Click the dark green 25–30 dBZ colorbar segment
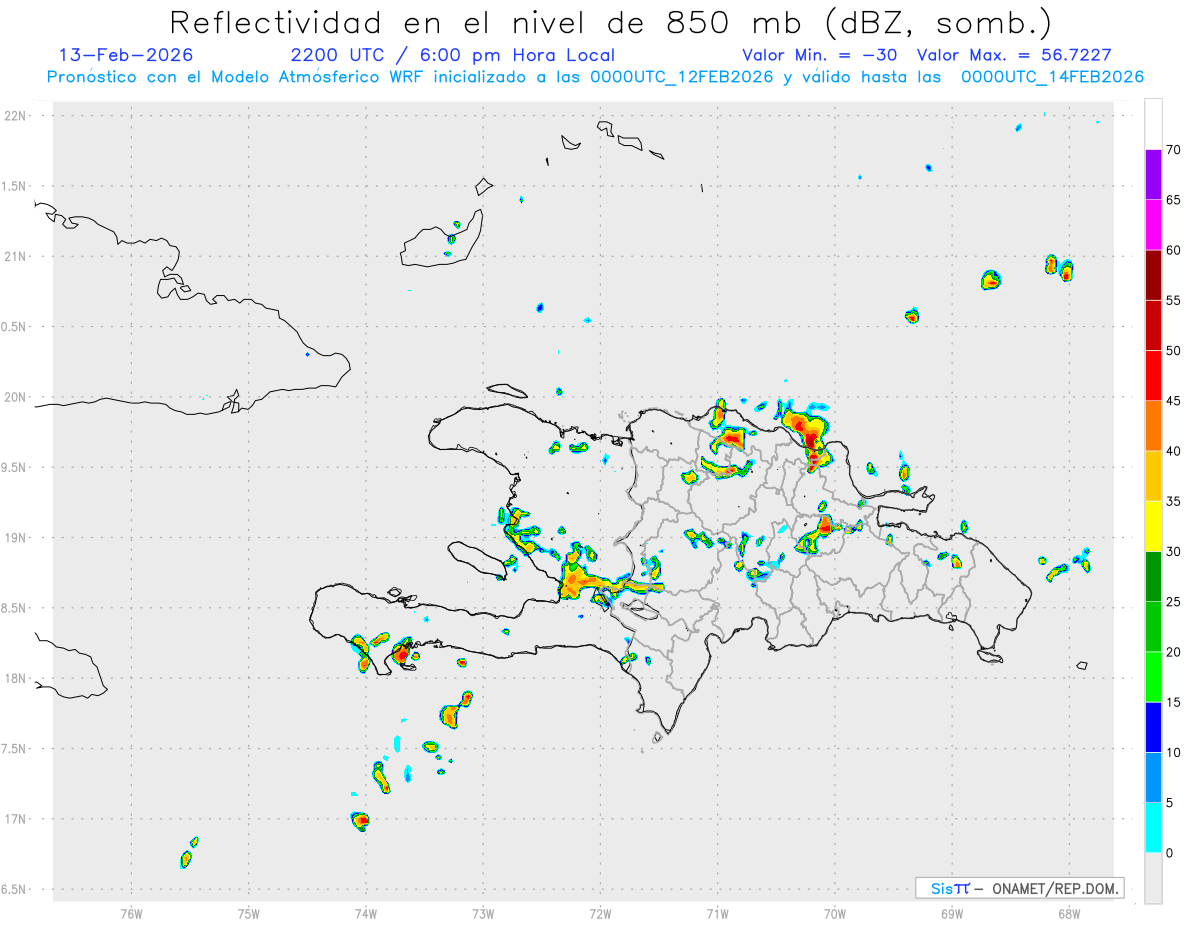This screenshot has height=927, width=1200. click(x=1153, y=577)
